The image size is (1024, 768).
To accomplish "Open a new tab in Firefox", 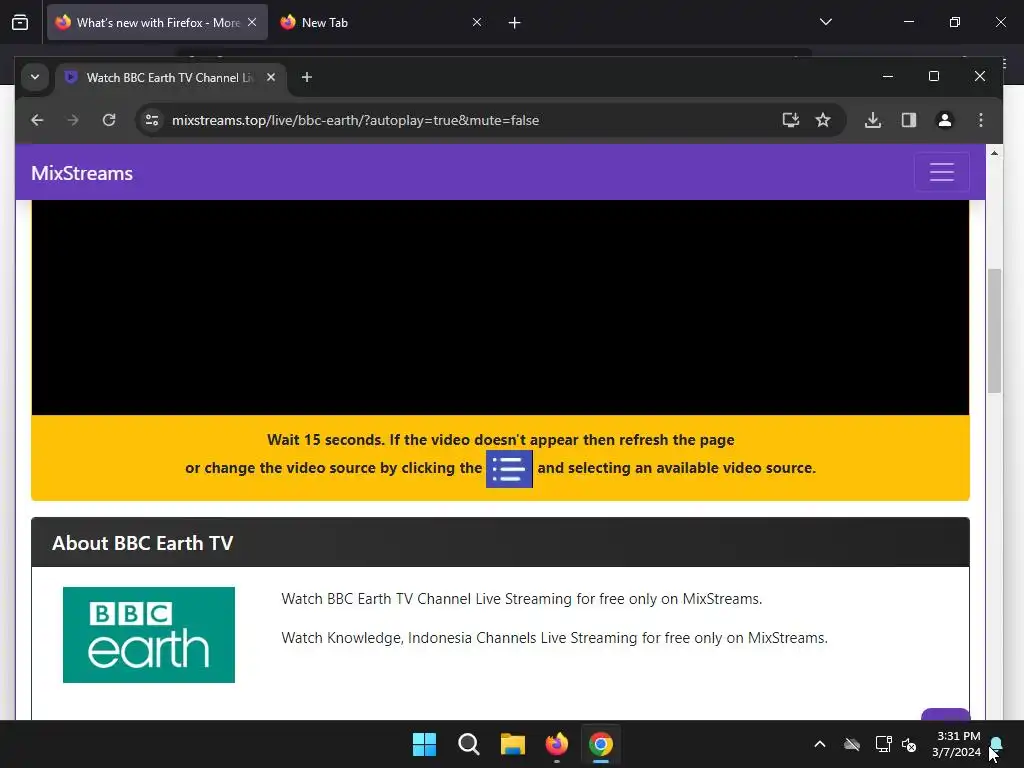I will pyautogui.click(x=515, y=23).
